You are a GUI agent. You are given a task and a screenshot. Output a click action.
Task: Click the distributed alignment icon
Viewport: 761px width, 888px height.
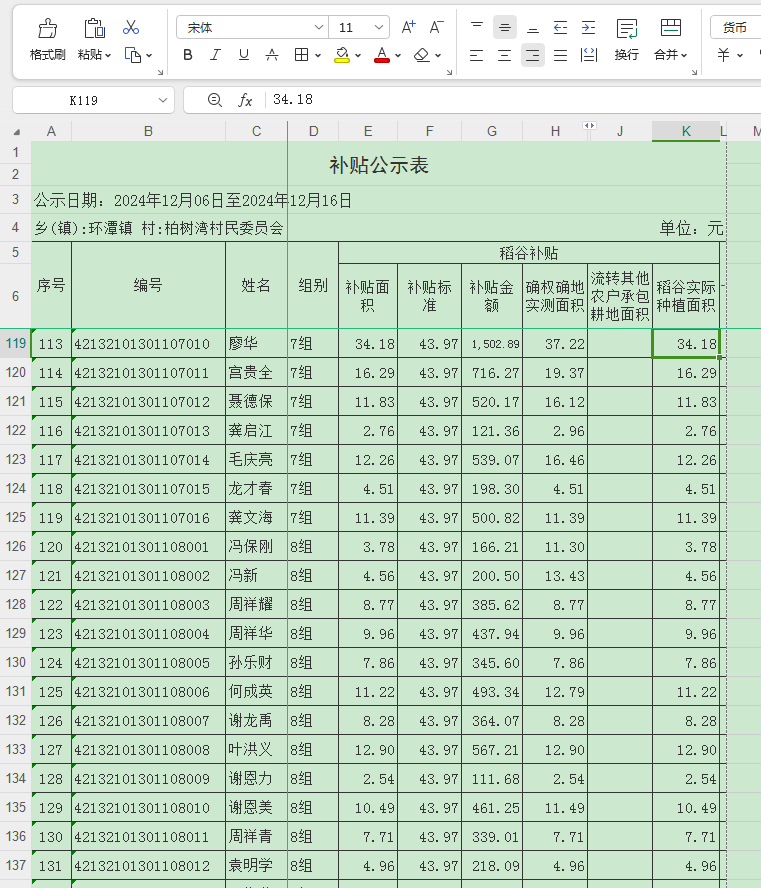pos(589,55)
